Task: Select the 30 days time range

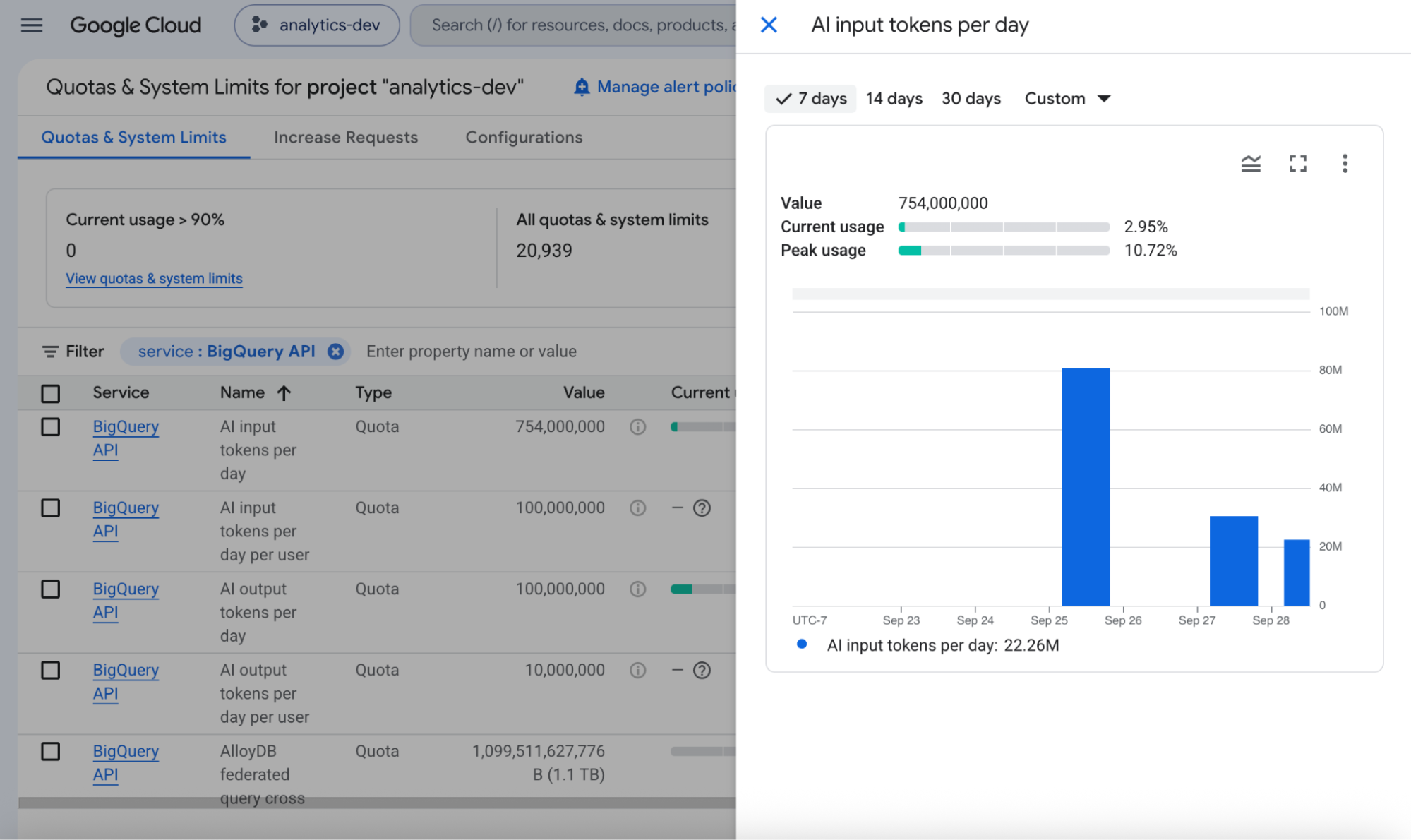Action: pos(971,99)
